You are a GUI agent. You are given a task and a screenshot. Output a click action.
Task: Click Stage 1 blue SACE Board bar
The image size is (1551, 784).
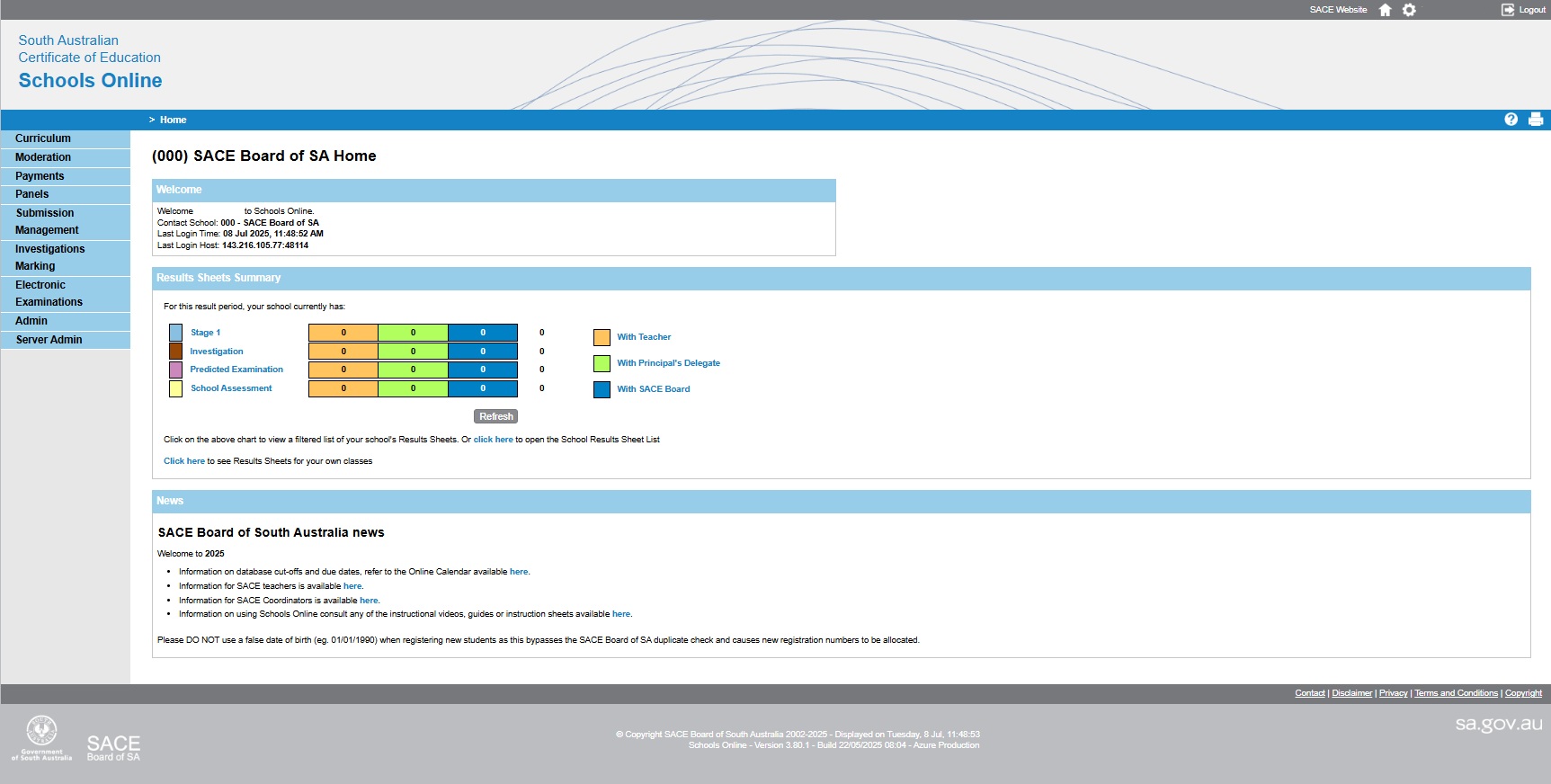pyautogui.click(x=483, y=333)
